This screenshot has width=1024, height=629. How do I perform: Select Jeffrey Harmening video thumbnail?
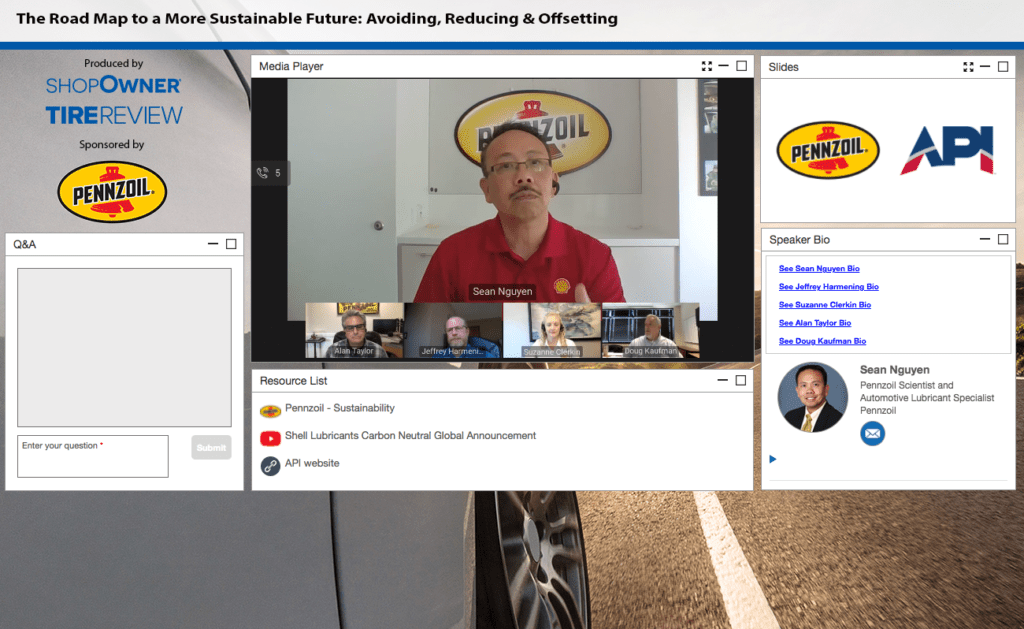pos(453,330)
